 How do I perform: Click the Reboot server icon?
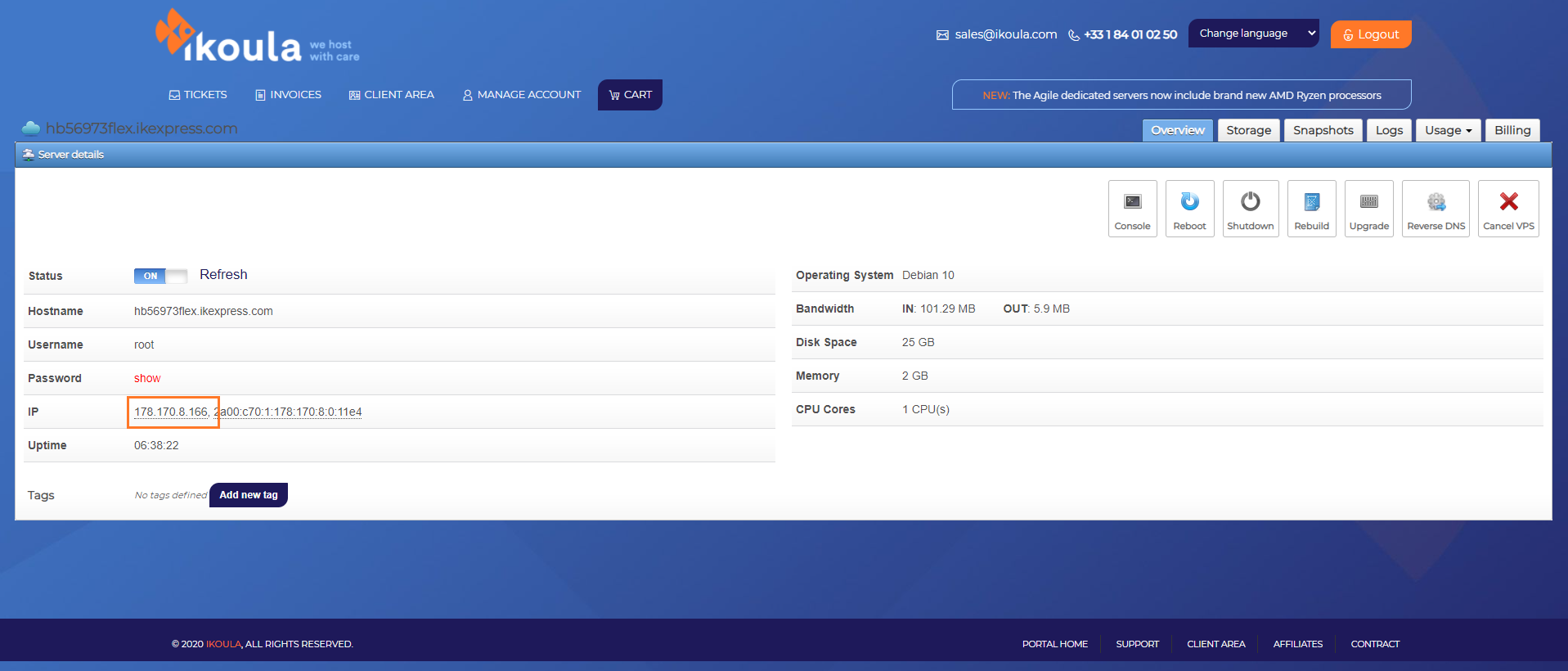pos(1189,209)
